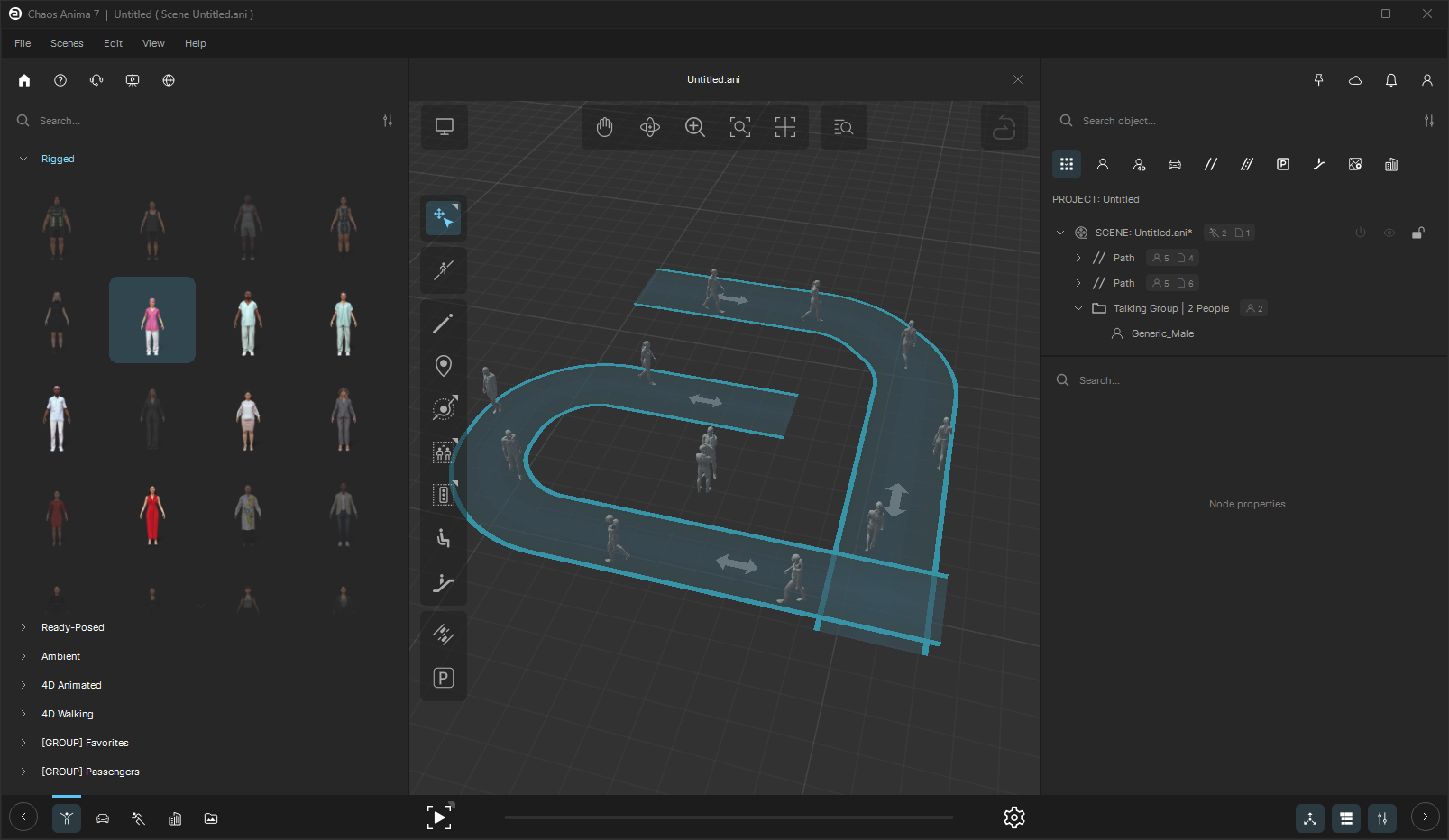Open the Scenes menu
Screen dimensions: 1449x840
coord(67,43)
